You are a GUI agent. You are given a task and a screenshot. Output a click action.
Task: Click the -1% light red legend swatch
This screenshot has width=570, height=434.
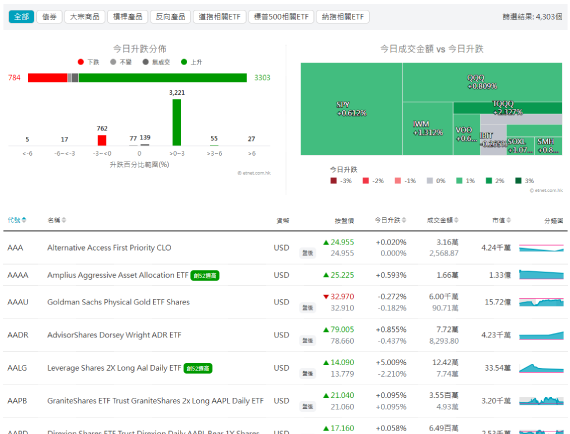(398, 181)
